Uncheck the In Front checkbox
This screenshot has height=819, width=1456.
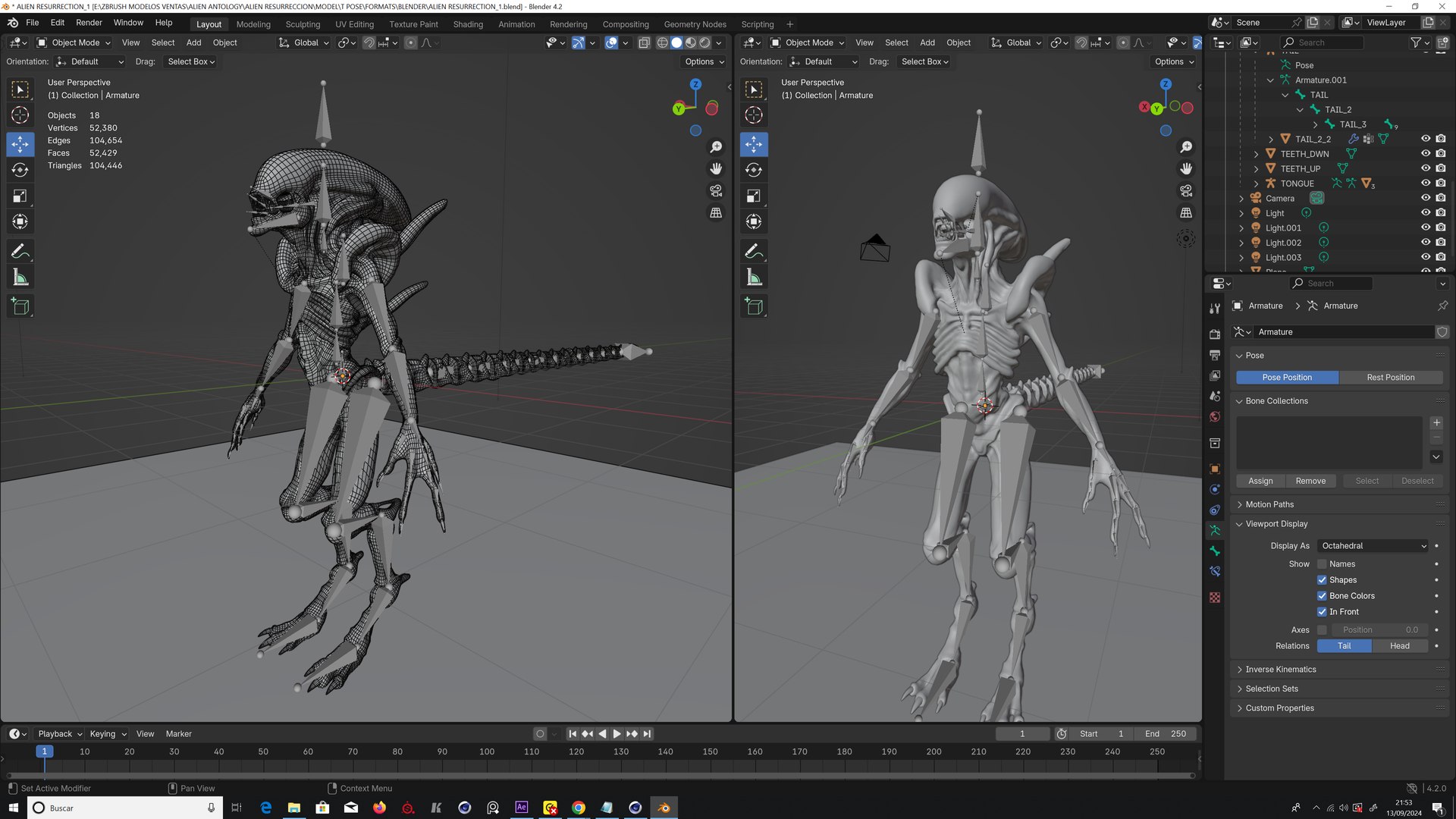point(1322,612)
